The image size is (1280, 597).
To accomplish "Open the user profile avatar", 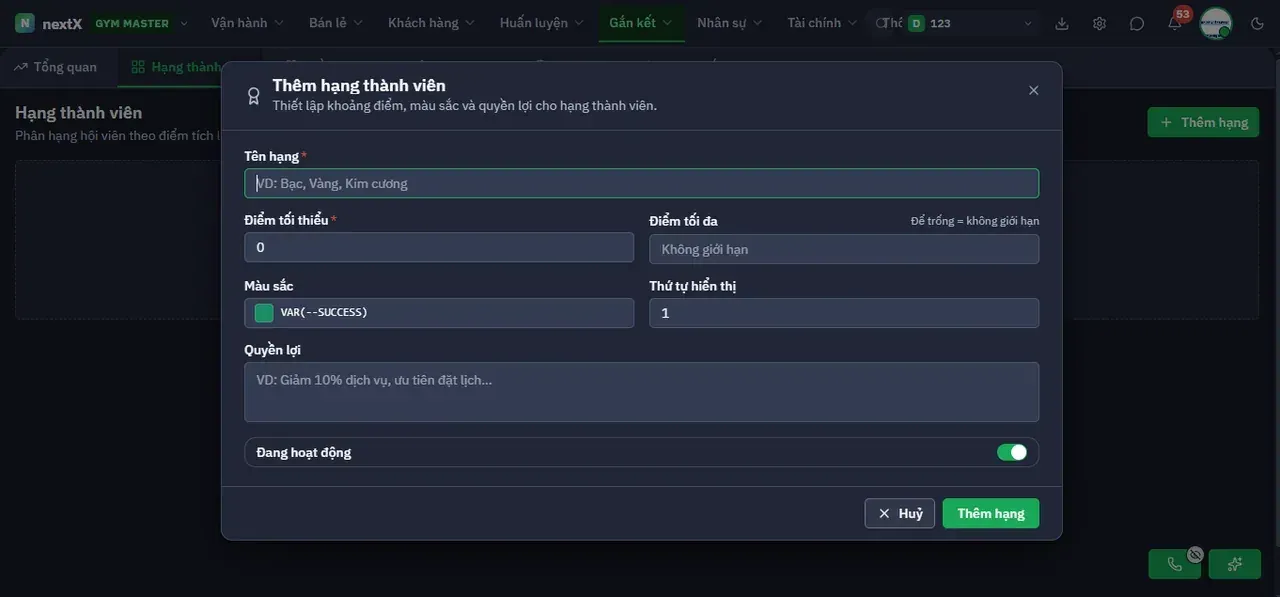I will [x=1216, y=23].
